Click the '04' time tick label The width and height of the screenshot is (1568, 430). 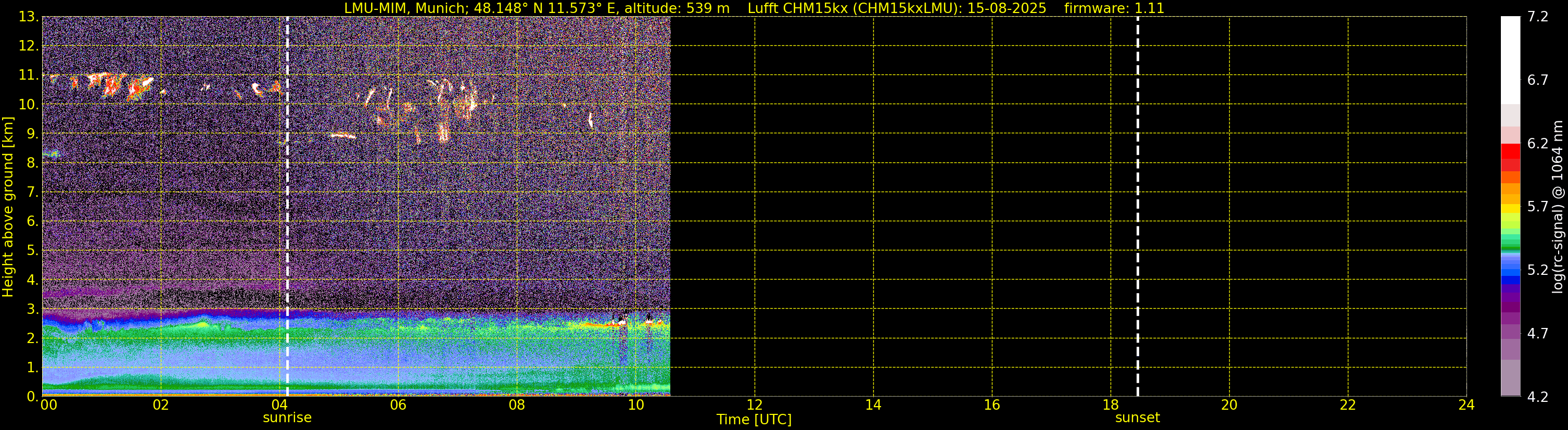click(279, 405)
